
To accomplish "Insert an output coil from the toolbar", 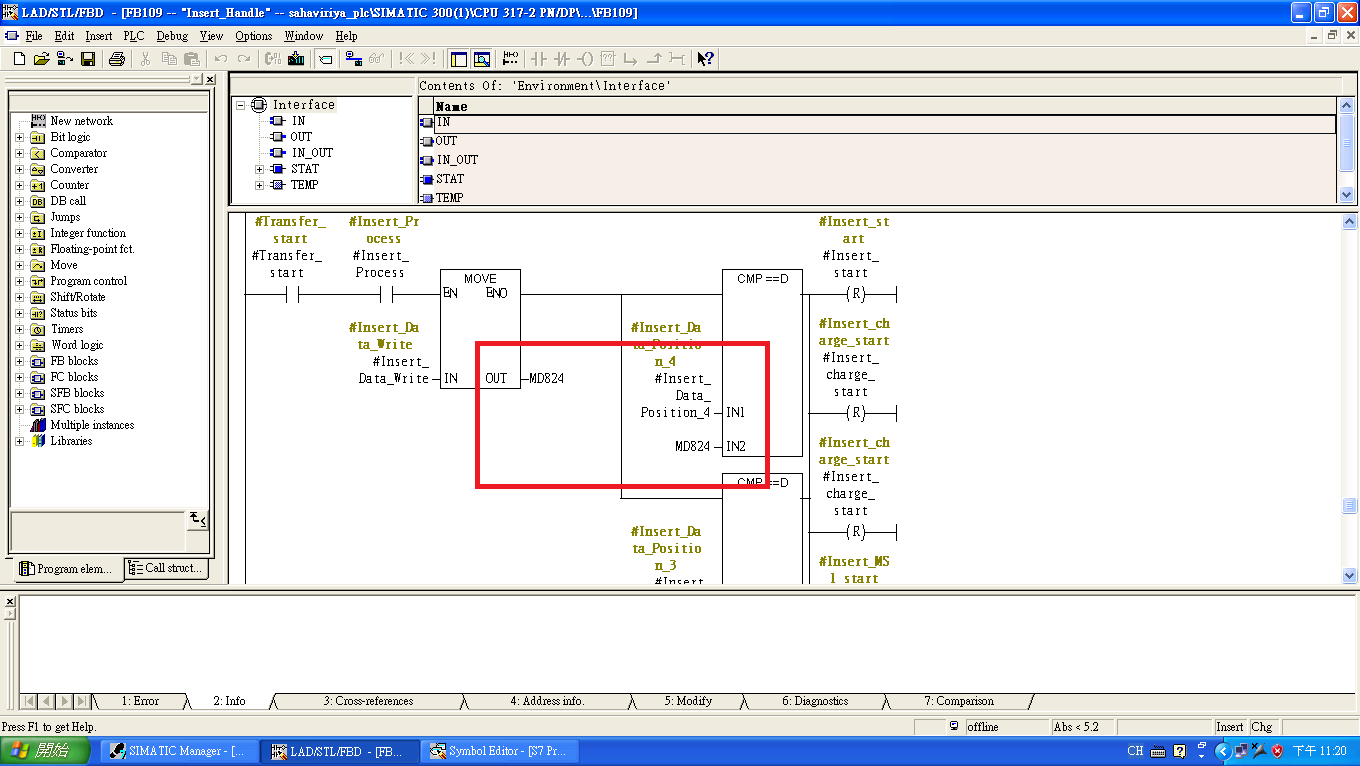I will [x=585, y=59].
